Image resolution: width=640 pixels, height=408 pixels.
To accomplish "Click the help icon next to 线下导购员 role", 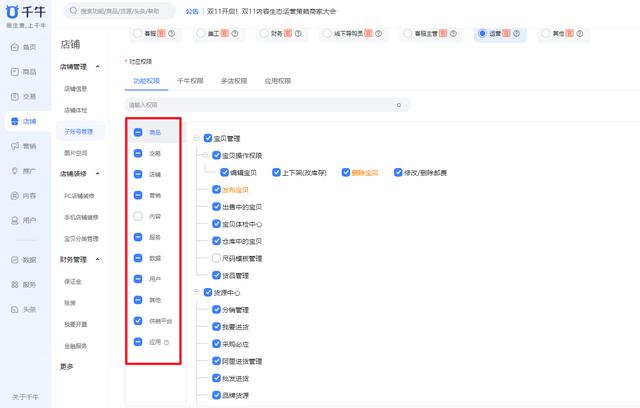I will tap(378, 33).
